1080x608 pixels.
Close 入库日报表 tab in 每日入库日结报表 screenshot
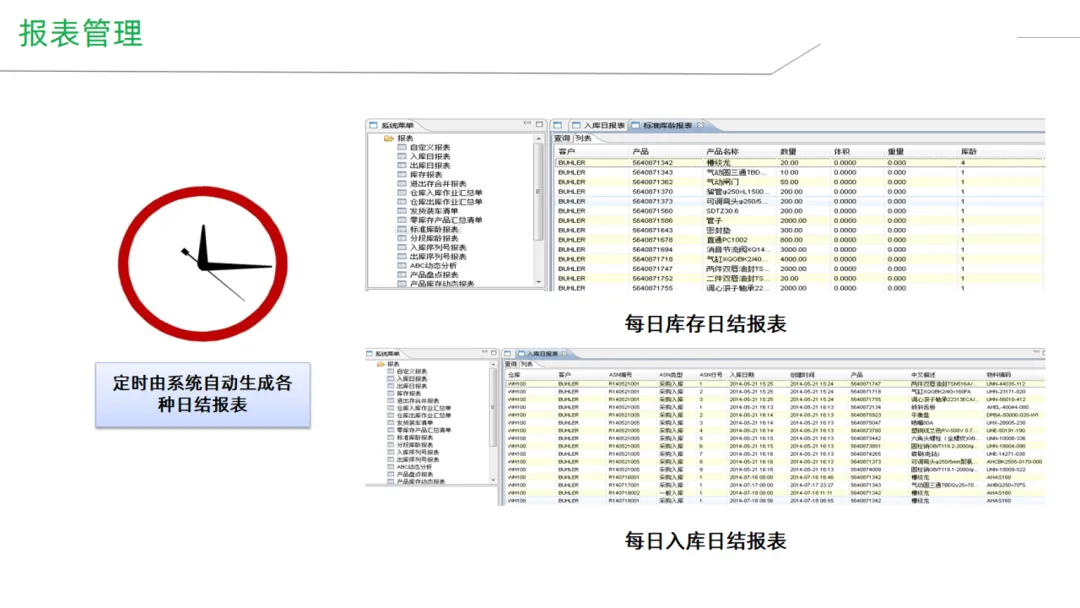pos(564,354)
